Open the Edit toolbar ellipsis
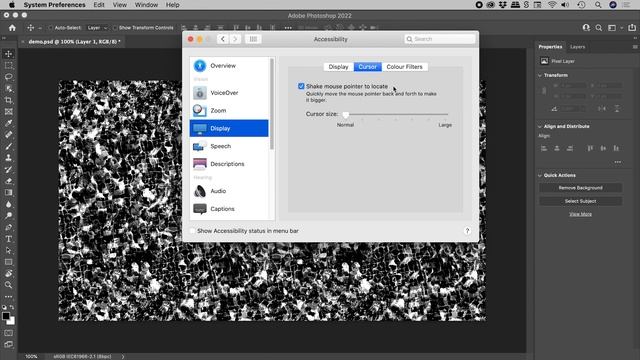The image size is (640, 360). click(x=9, y=297)
